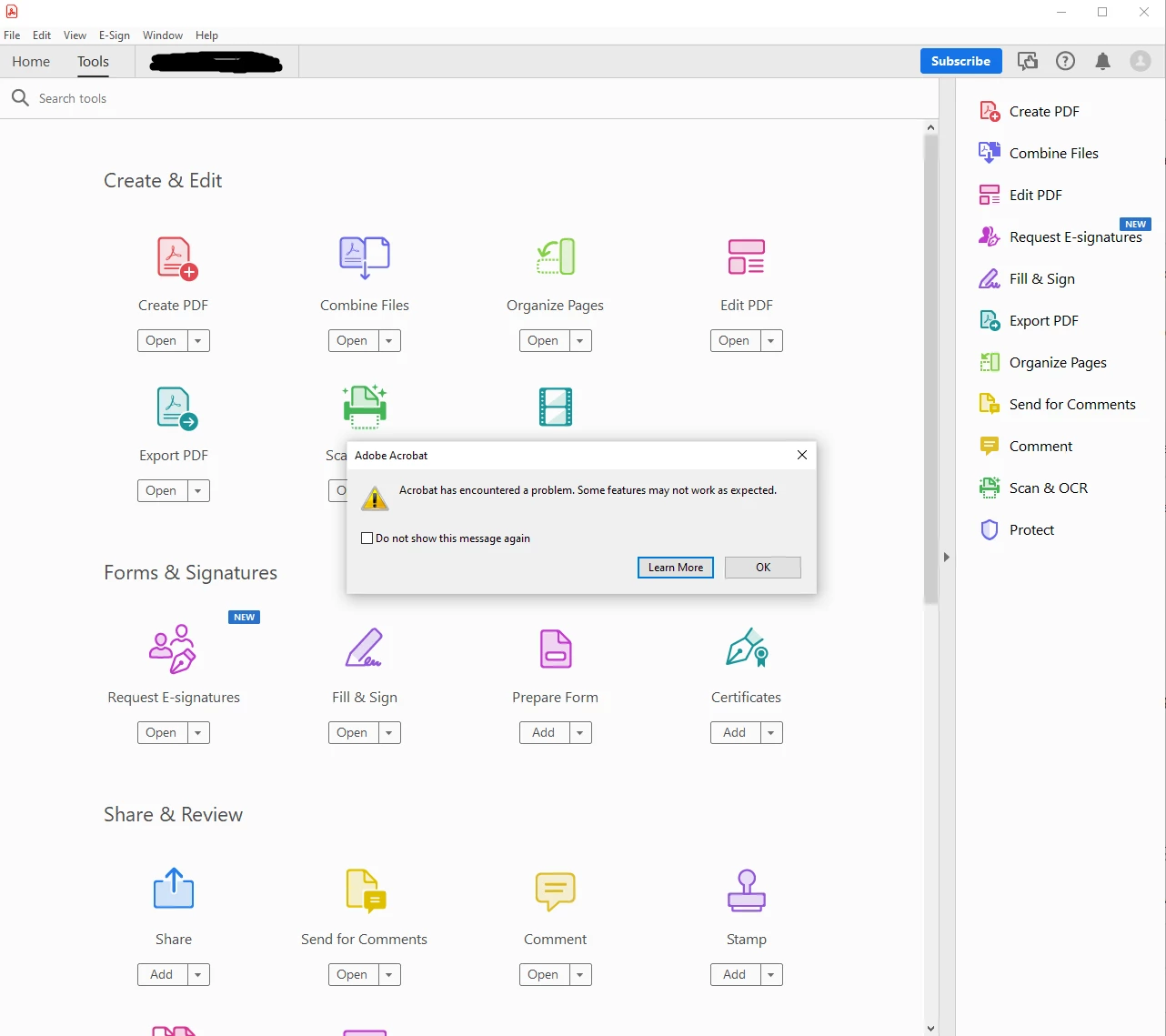The height and width of the screenshot is (1036, 1166).
Task: Click the Scan & OCR printer icon
Action: click(365, 406)
